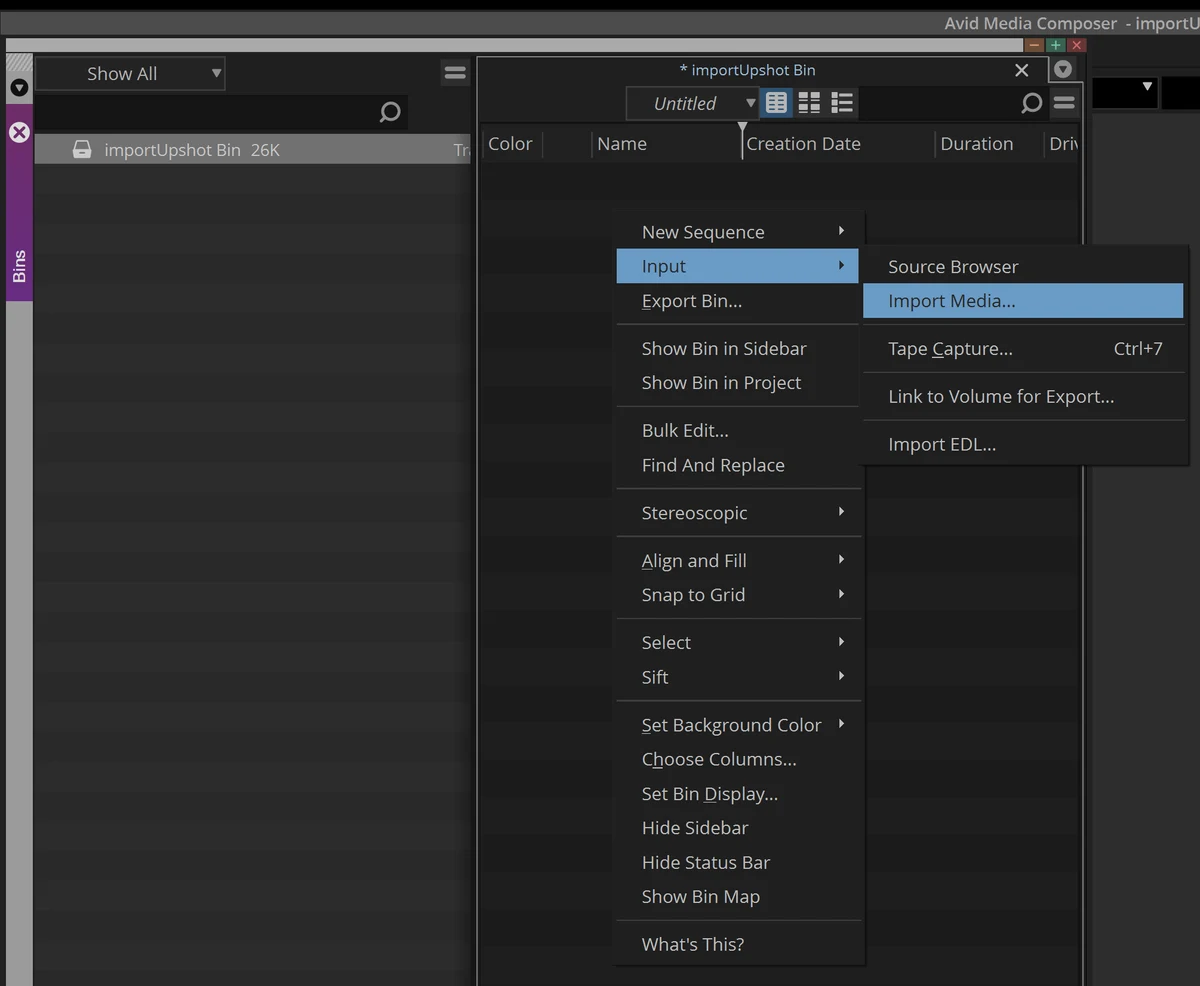Open the Untitled bin view dropdown
The height and width of the screenshot is (986, 1200).
693,103
